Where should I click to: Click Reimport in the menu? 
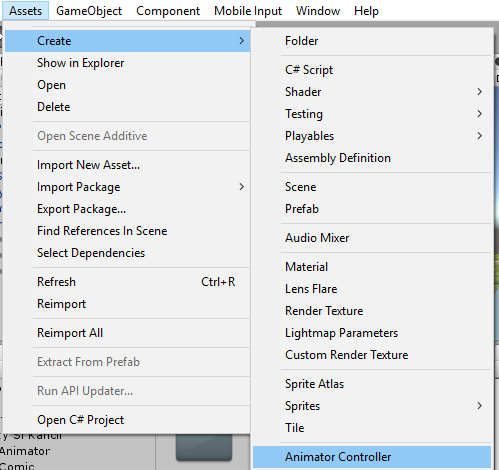[127, 304]
